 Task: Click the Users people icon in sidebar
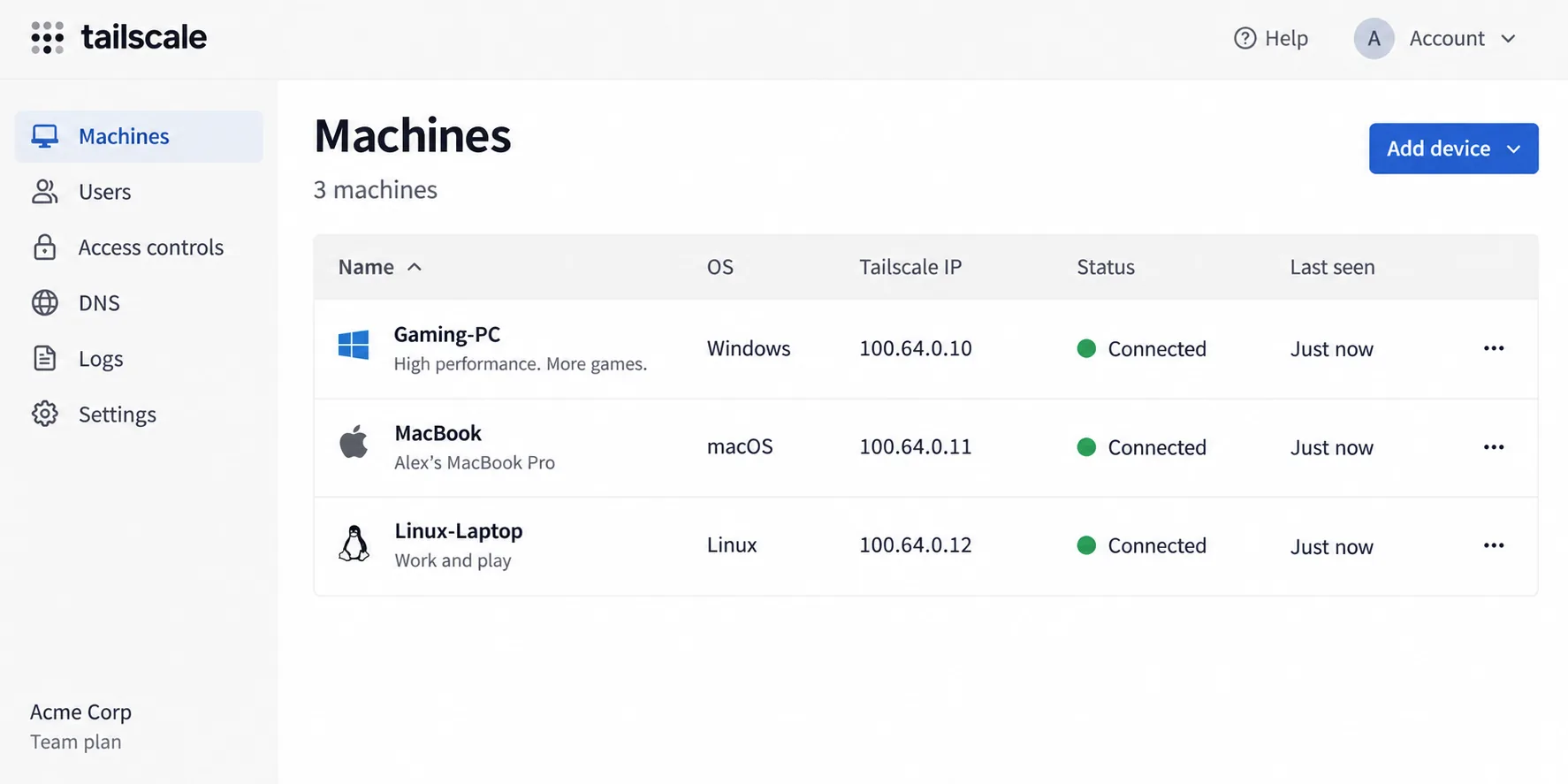(x=45, y=192)
